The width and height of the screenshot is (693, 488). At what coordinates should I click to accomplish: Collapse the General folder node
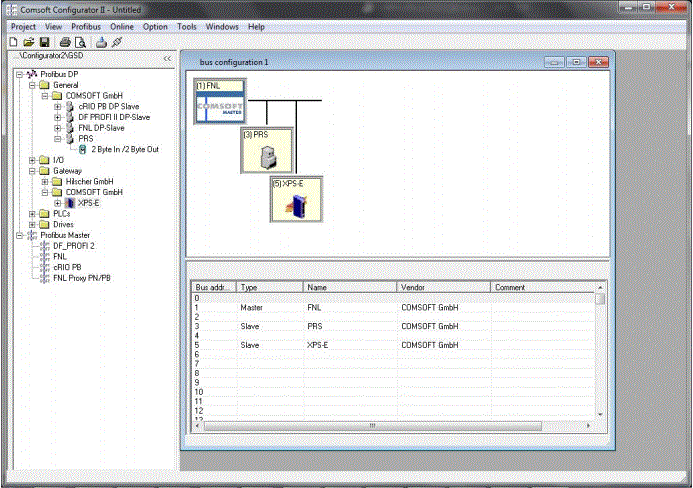32,85
